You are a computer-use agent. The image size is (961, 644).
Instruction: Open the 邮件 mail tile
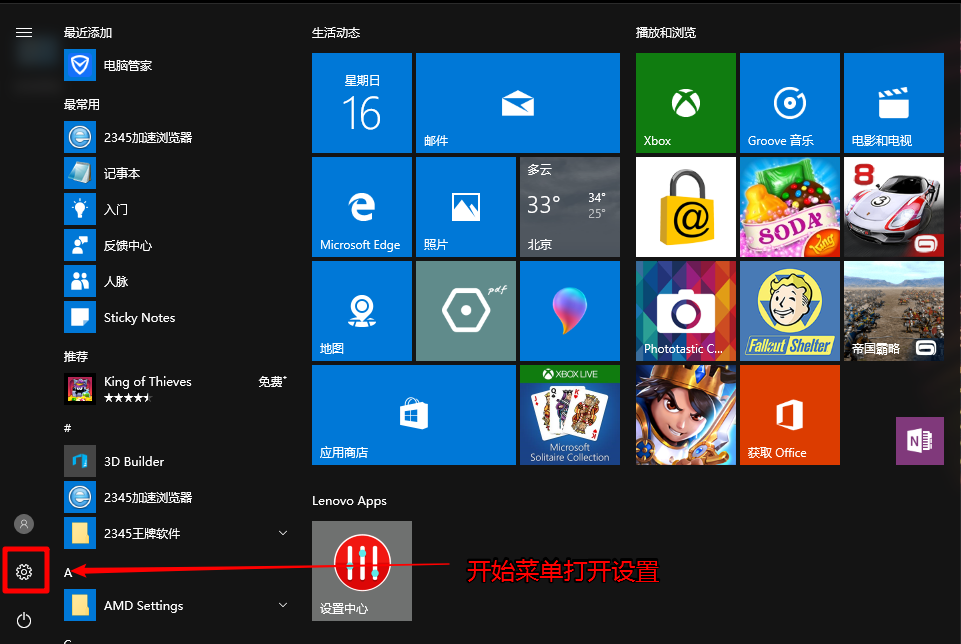(518, 103)
